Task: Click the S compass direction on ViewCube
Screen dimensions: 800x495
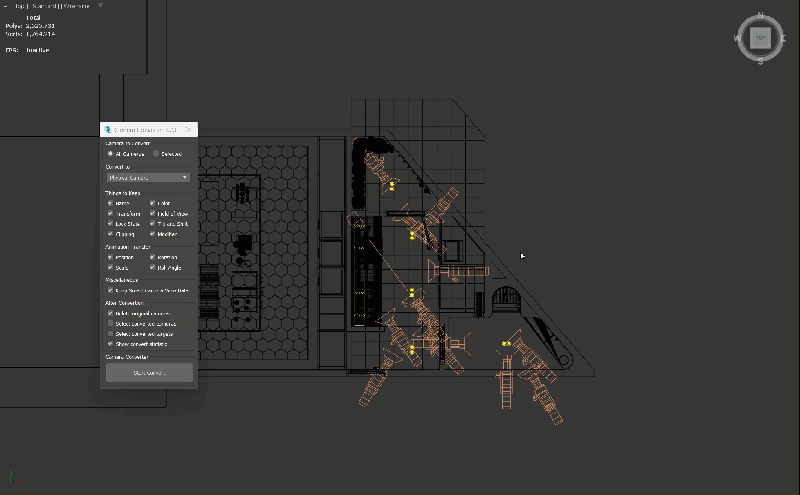Action: point(761,62)
